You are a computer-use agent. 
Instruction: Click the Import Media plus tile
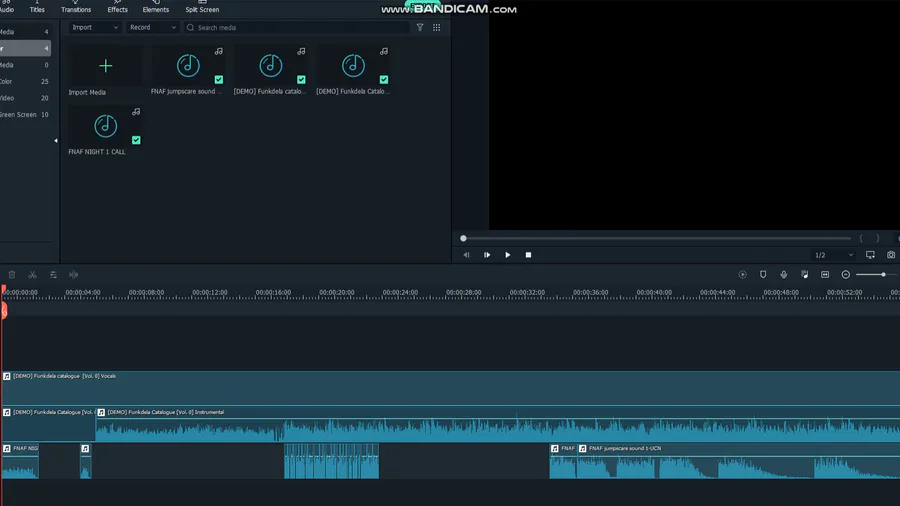[105, 66]
